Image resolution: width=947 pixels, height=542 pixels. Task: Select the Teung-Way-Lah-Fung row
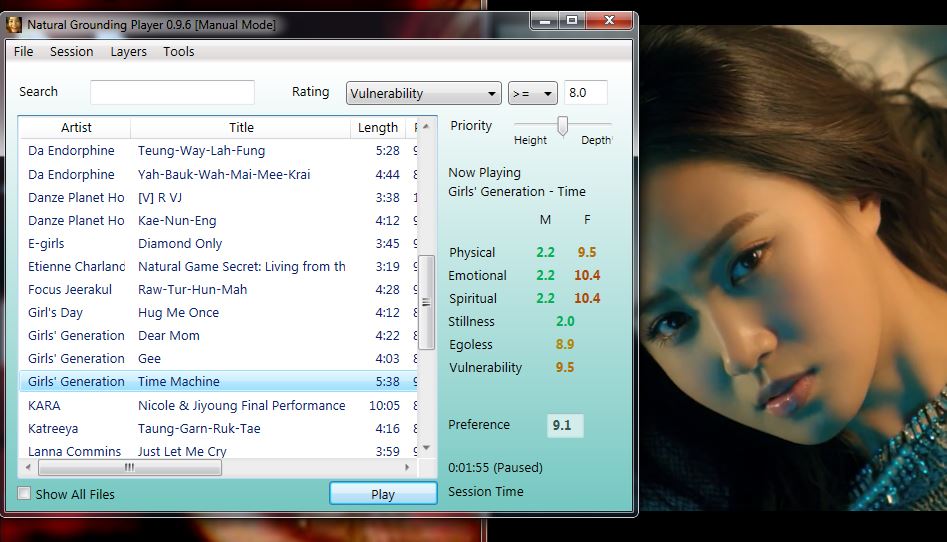pos(219,150)
